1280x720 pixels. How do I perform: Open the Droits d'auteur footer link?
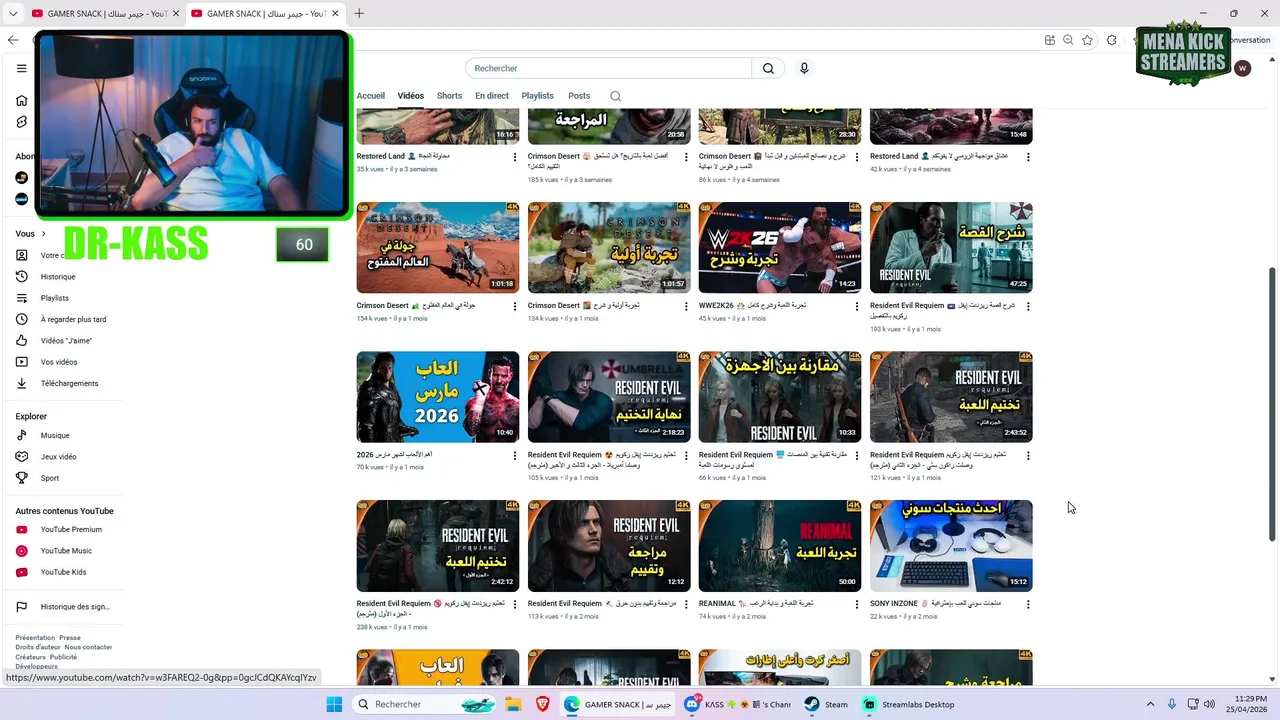pyautogui.click(x=38, y=647)
